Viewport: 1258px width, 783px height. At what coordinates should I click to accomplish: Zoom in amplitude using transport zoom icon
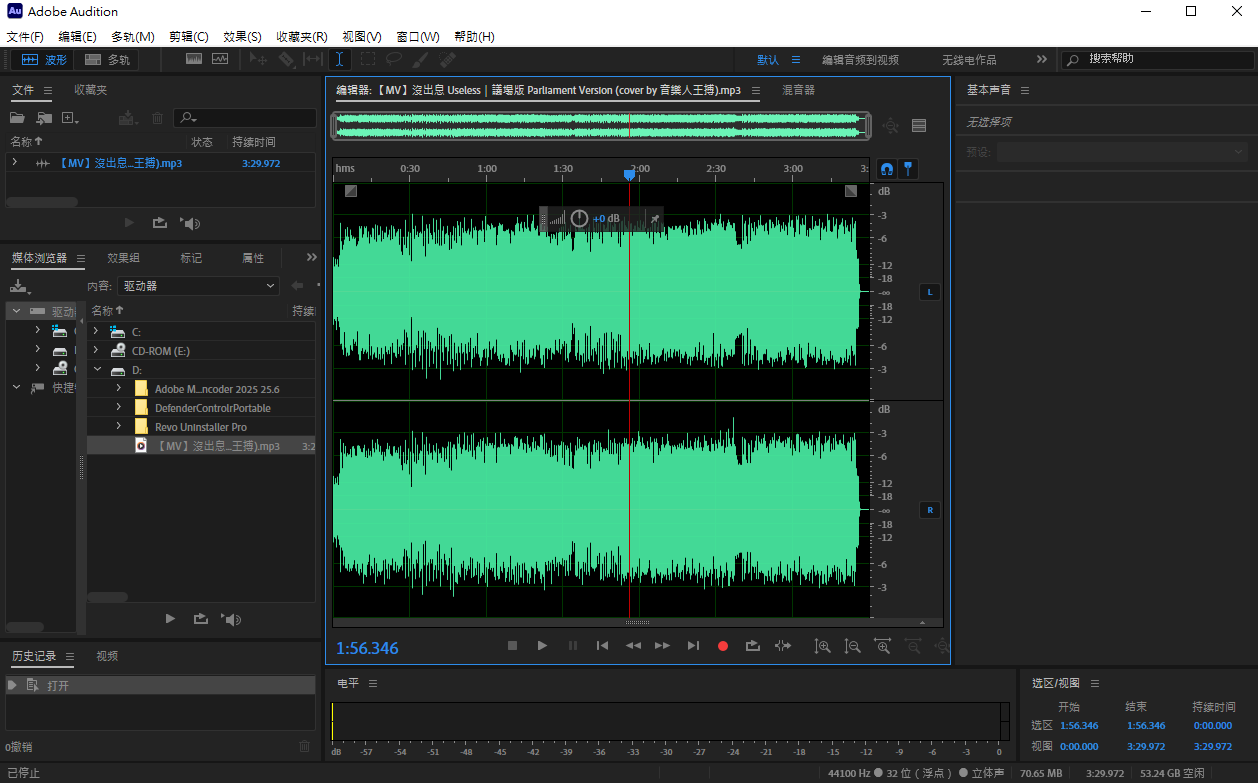pyautogui.click(x=822, y=646)
